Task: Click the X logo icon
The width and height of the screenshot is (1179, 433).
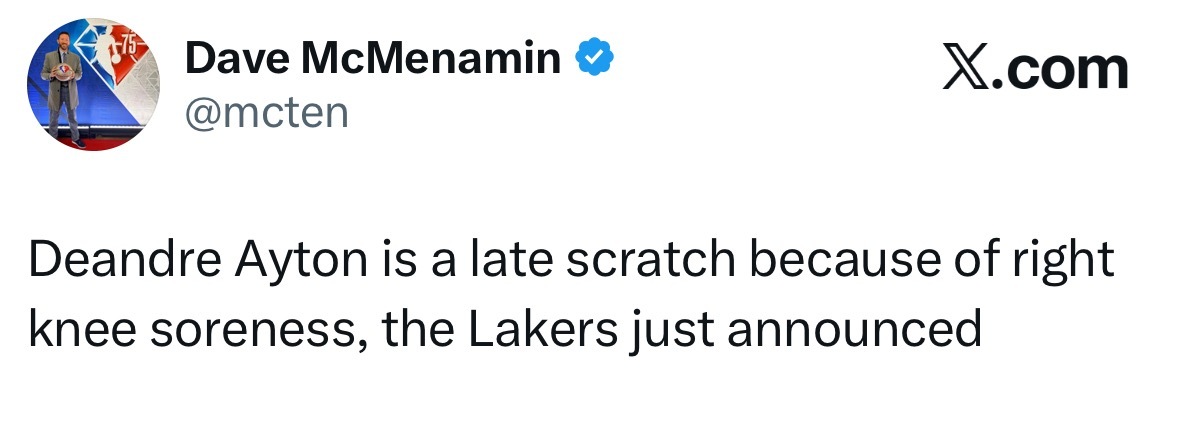Action: (964, 70)
